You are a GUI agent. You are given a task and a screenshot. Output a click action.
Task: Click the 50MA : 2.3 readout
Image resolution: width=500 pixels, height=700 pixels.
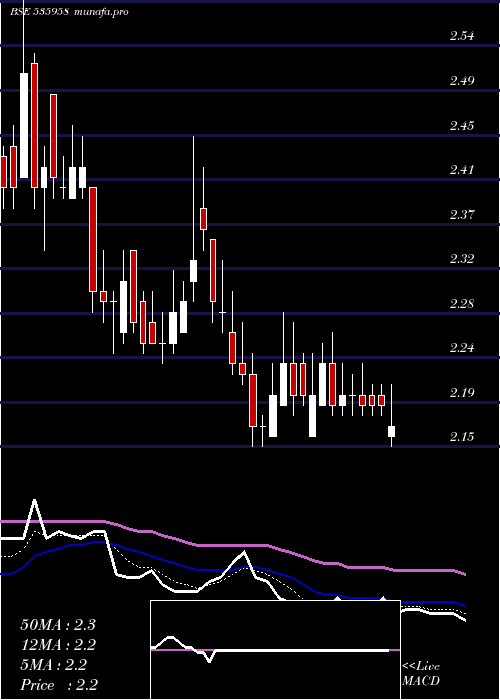(58, 625)
